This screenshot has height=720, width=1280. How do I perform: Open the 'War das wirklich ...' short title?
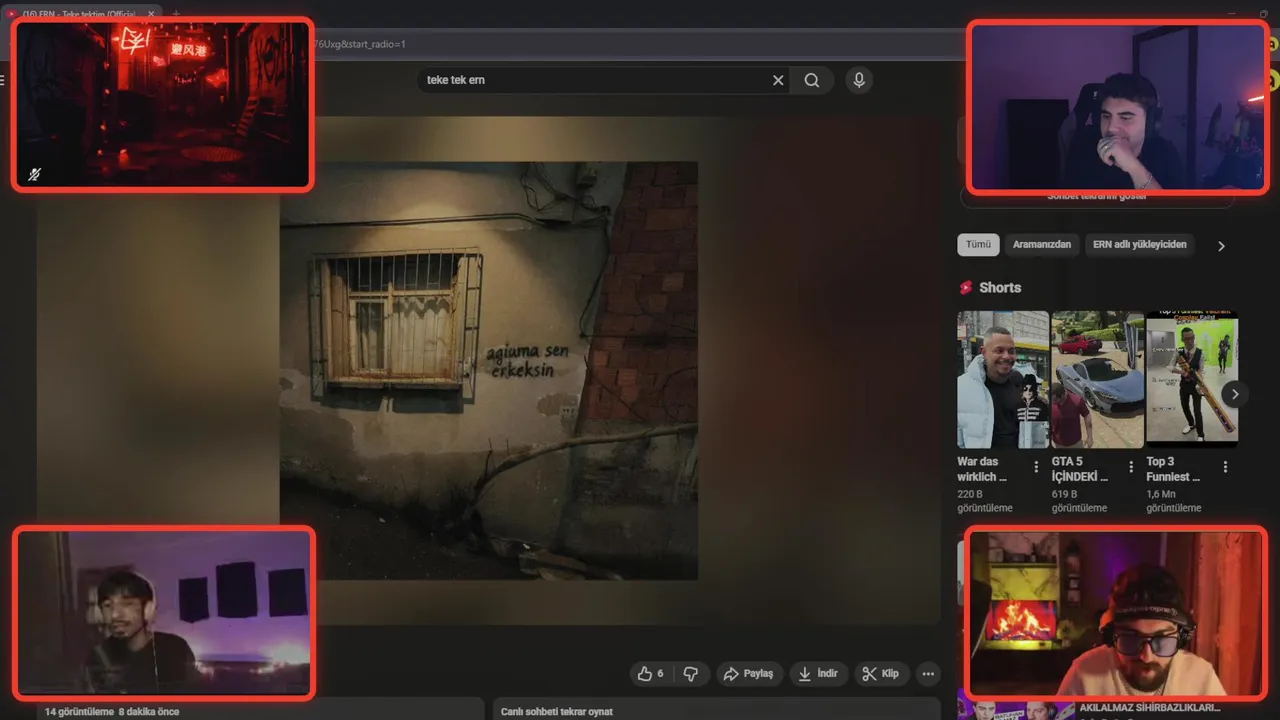click(983, 469)
